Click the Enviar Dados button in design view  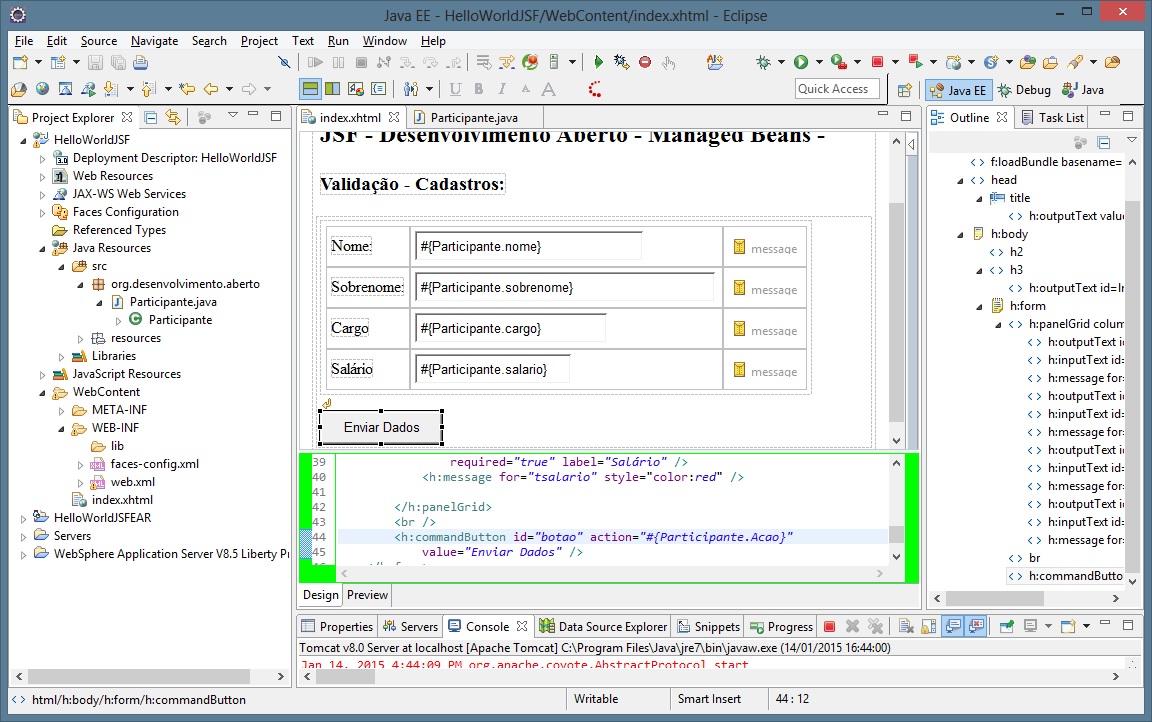point(380,427)
